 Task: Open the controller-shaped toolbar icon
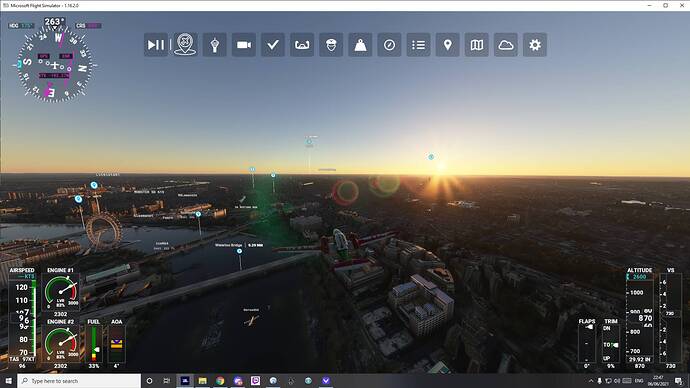click(x=301, y=45)
